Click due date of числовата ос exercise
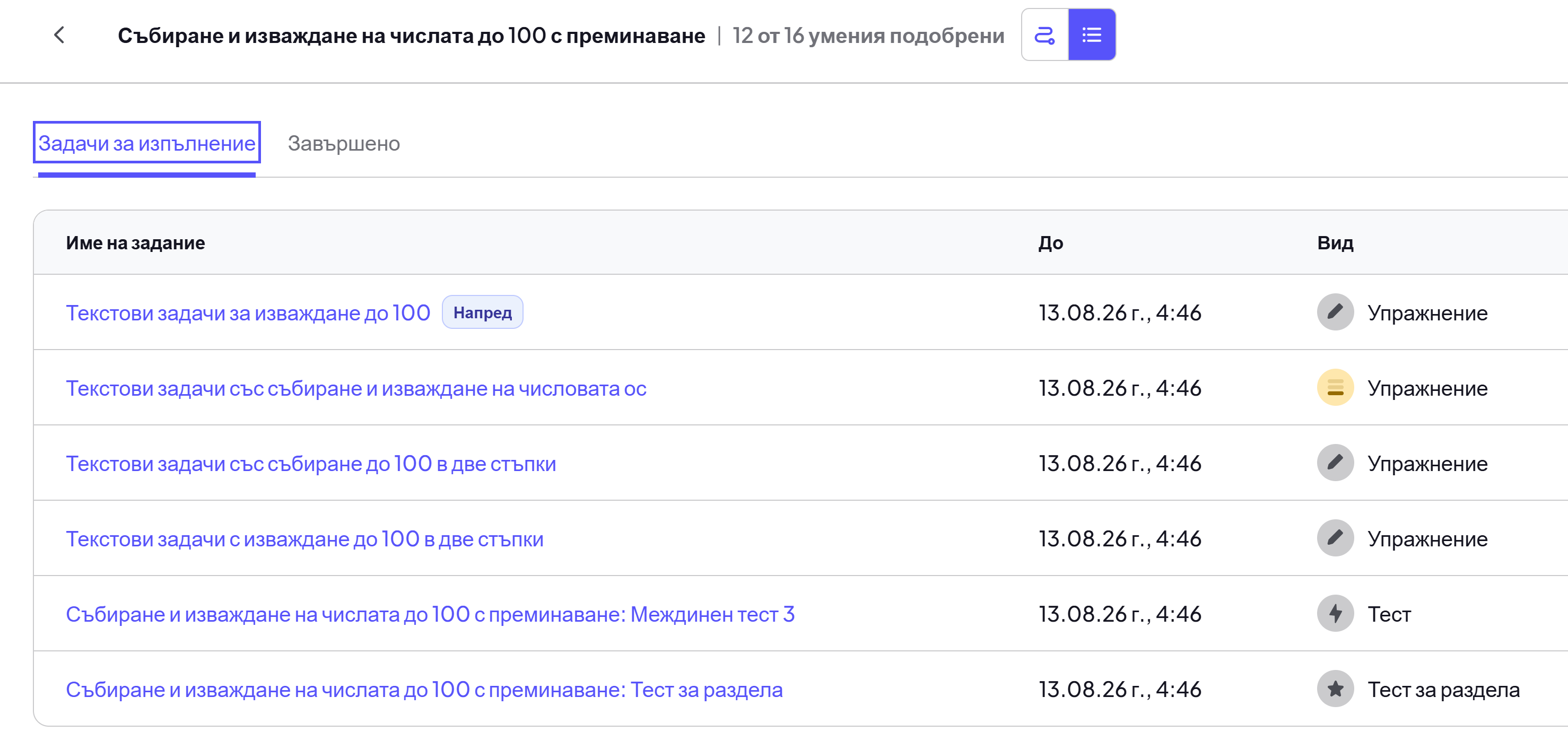 pyautogui.click(x=1120, y=388)
